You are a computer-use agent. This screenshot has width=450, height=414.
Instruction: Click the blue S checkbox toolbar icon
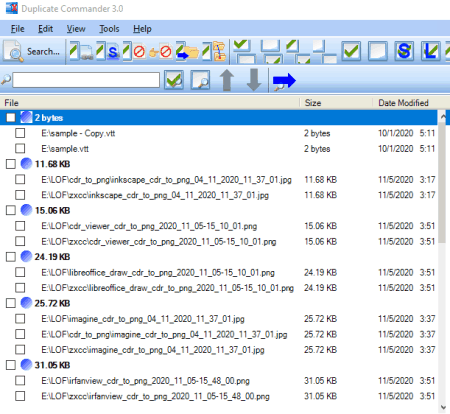404,51
